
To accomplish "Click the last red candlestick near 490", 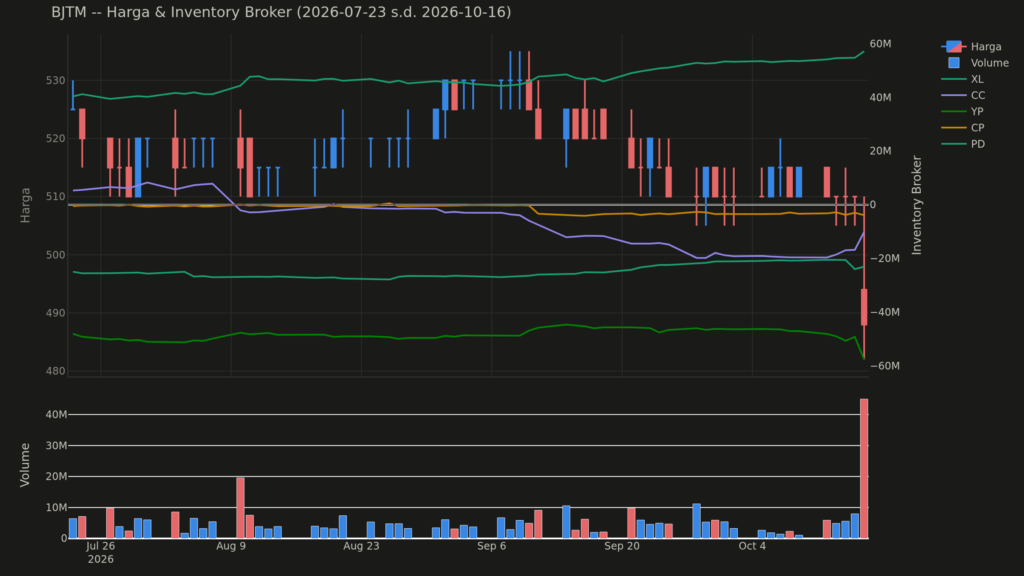I will 864,307.
